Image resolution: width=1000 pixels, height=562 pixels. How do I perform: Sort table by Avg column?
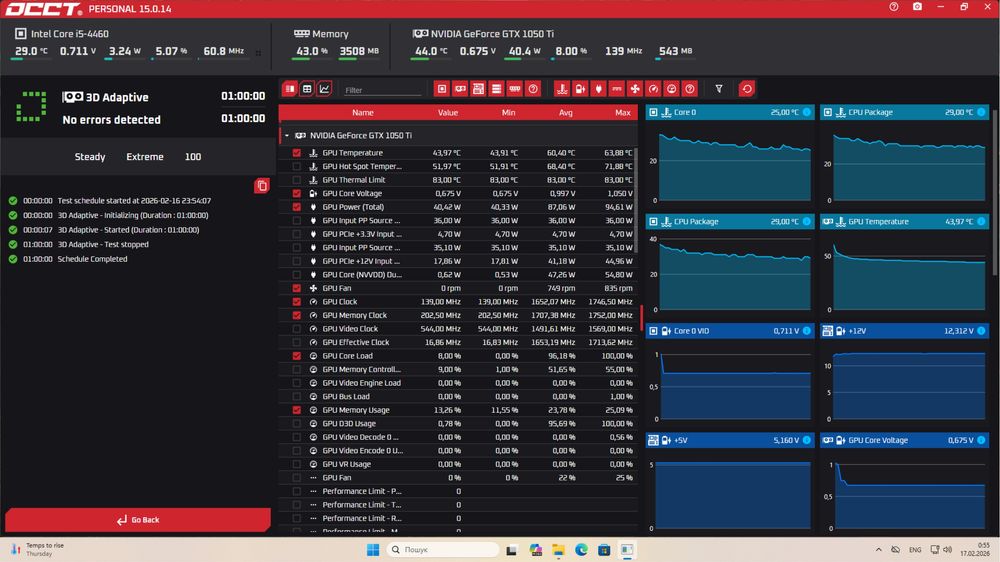coord(565,112)
